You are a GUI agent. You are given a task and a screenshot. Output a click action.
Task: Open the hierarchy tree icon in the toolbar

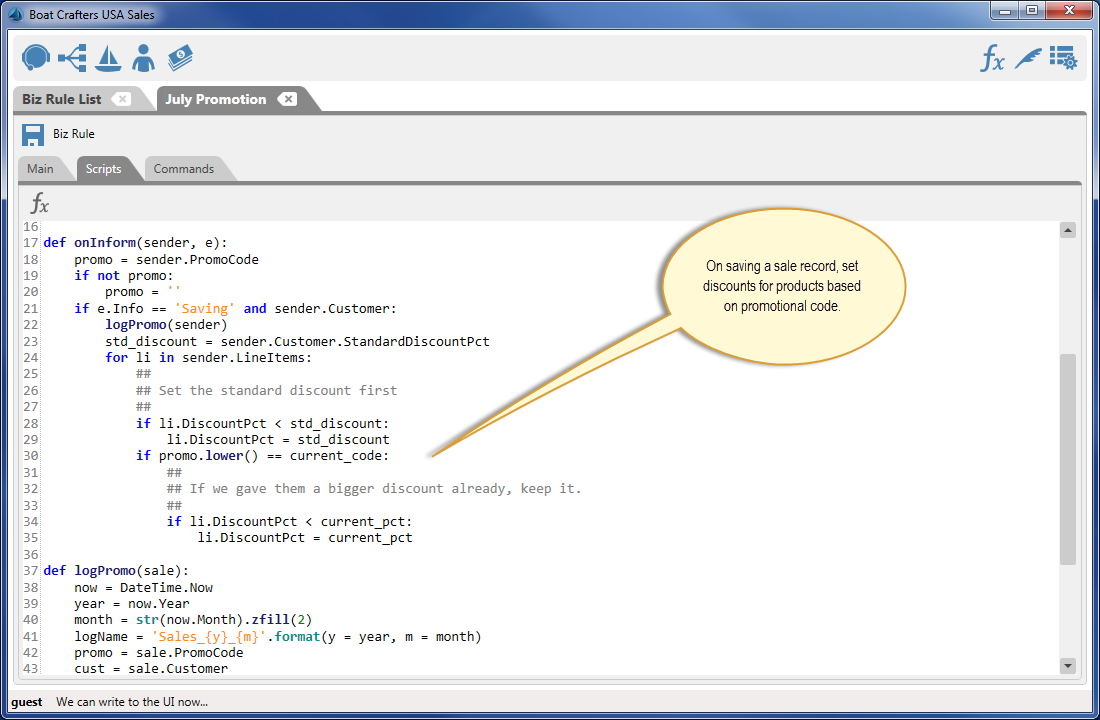click(x=72, y=58)
